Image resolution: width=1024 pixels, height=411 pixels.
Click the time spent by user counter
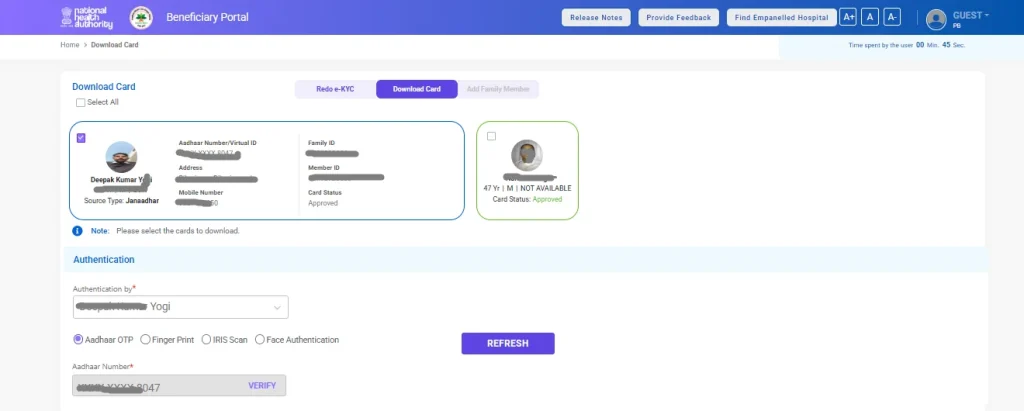906,45
